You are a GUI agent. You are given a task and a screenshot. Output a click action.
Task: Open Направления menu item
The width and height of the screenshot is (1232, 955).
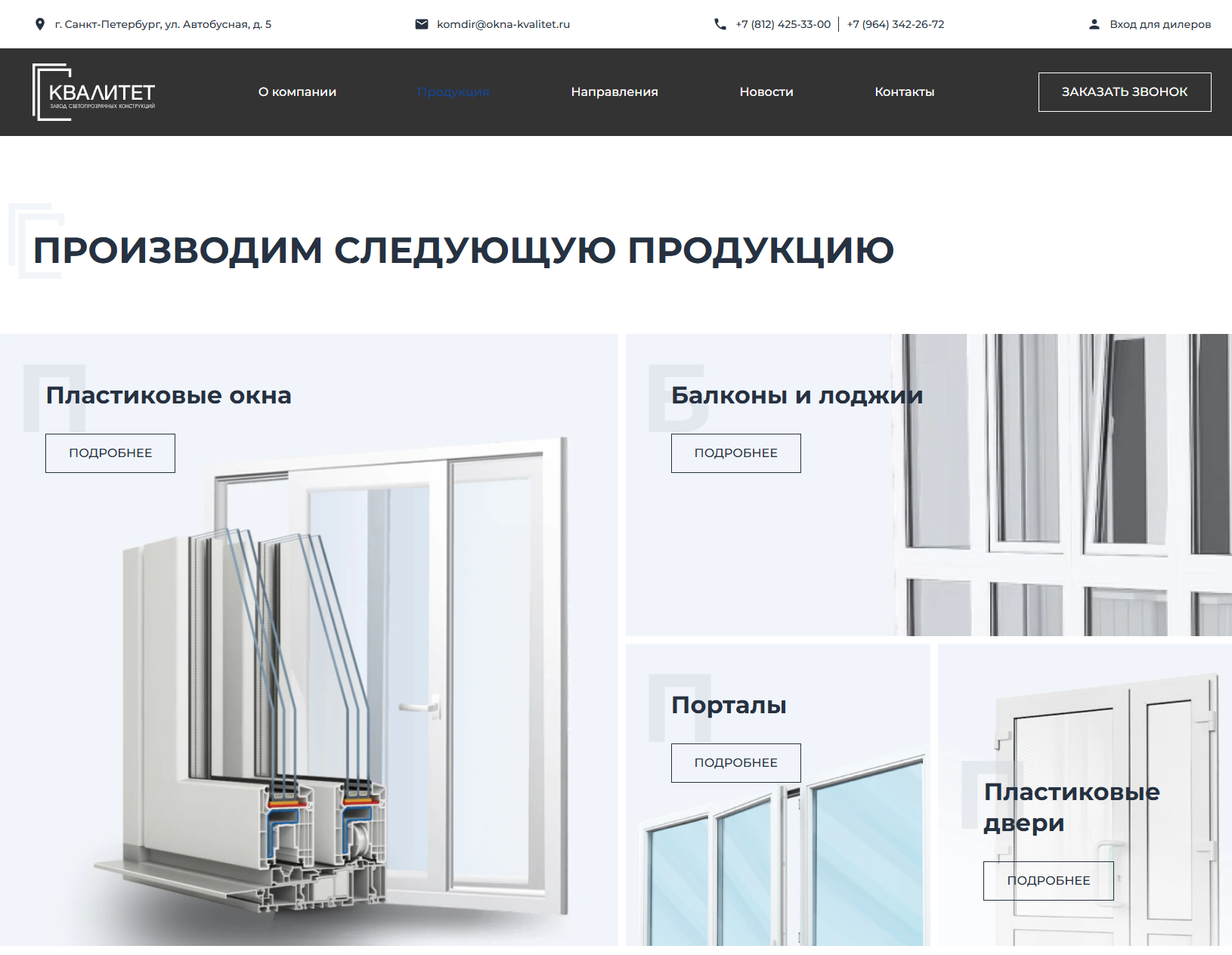click(x=614, y=92)
